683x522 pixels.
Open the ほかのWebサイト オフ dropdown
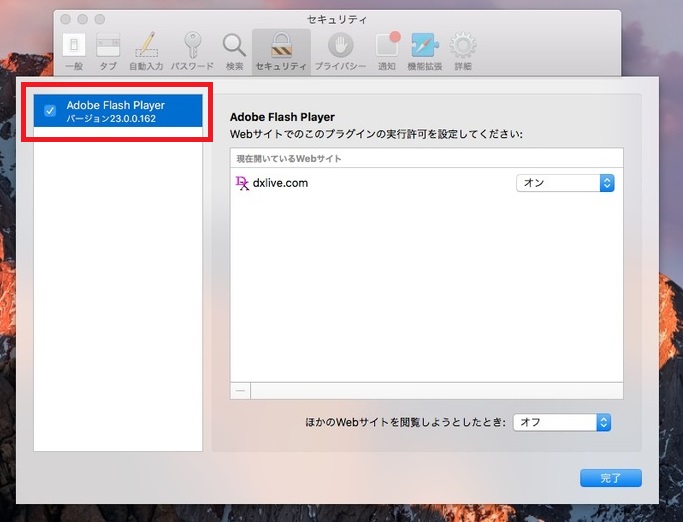[562, 422]
